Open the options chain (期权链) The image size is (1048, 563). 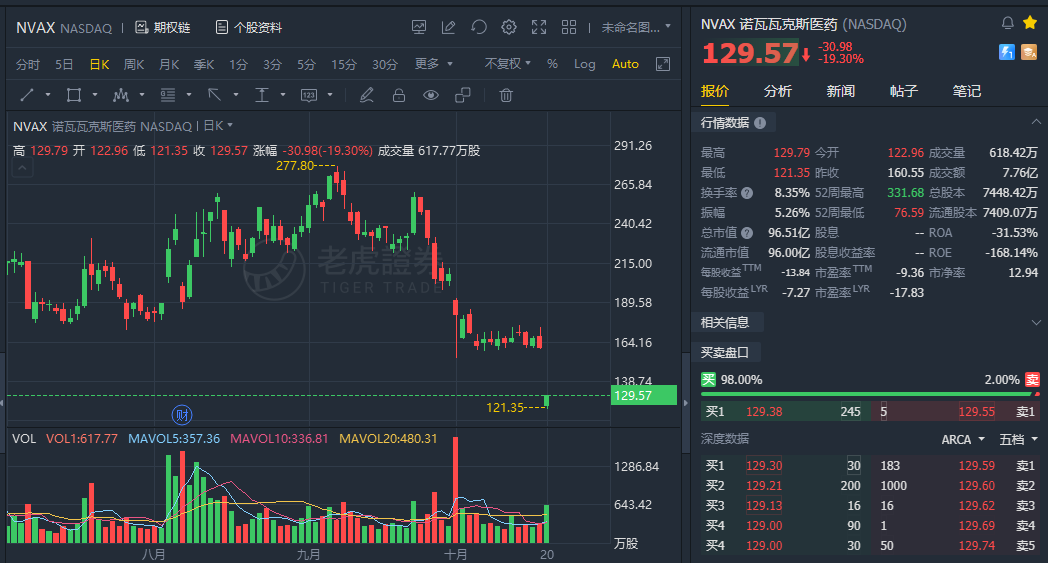coord(162,27)
